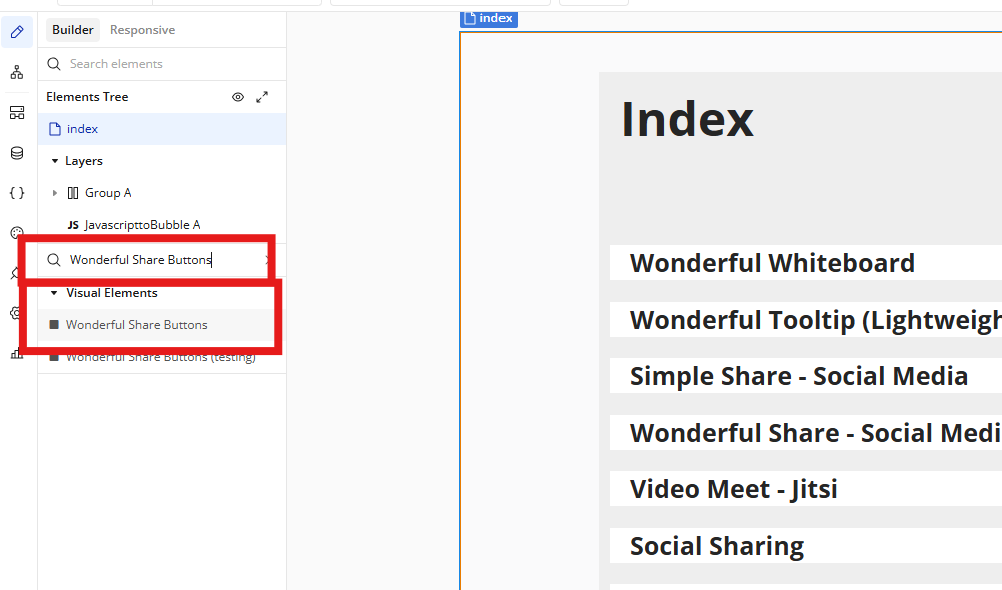This screenshot has width=1002, height=590.
Task: Click the Group A column layout icon
Action: tap(73, 193)
